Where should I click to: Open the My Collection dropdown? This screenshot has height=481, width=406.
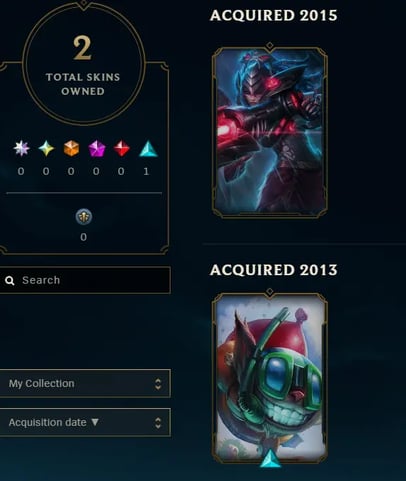pos(85,383)
